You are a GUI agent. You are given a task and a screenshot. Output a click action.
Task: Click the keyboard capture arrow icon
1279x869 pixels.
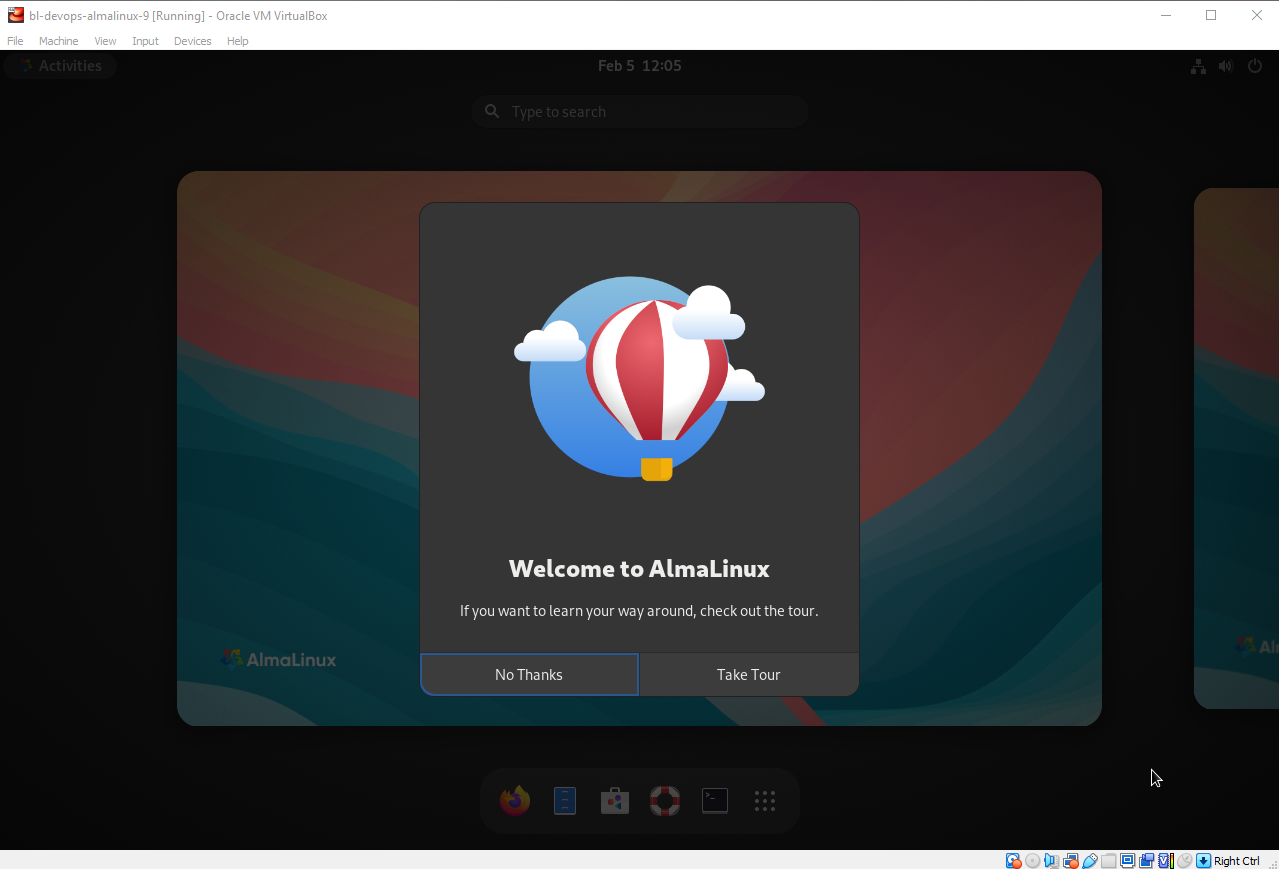[1203, 860]
